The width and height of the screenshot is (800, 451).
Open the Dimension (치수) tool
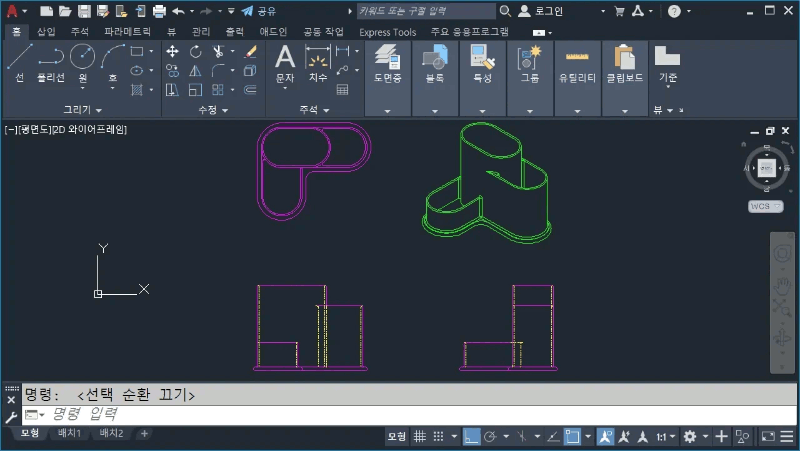(x=318, y=62)
